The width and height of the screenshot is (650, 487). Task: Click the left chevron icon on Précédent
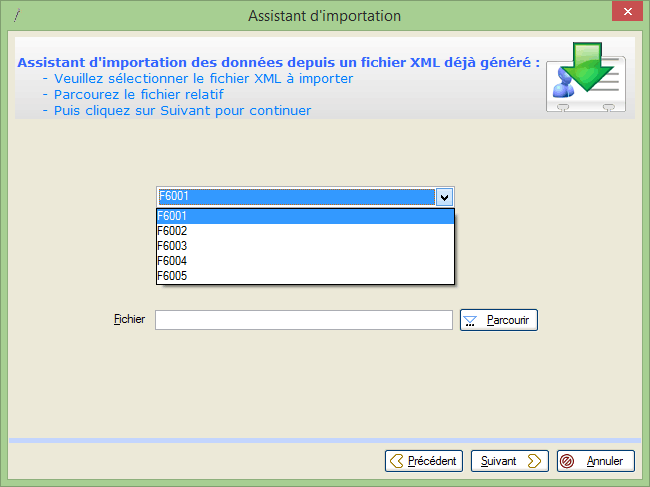[397, 461]
